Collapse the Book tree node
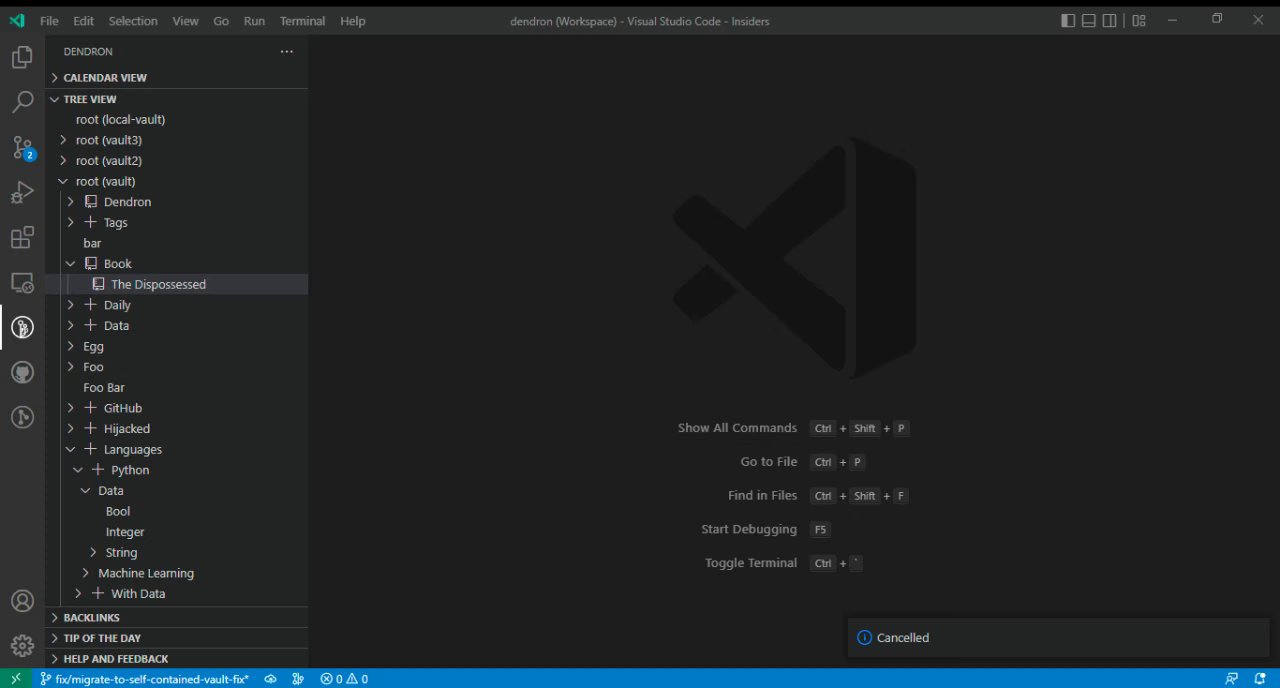The height and width of the screenshot is (688, 1280). 70,264
